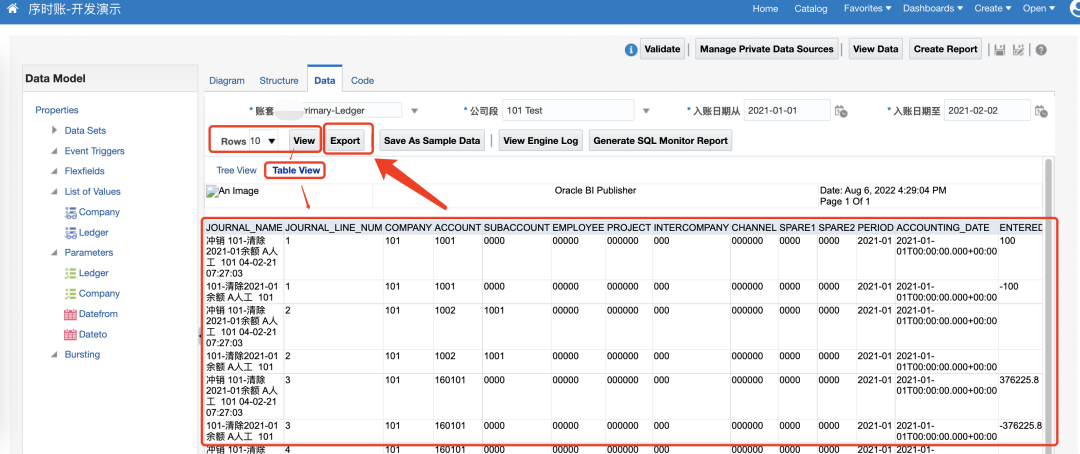Open the date picker for 入账日期从
This screenshot has width=1080, height=454.
[x=841, y=111]
